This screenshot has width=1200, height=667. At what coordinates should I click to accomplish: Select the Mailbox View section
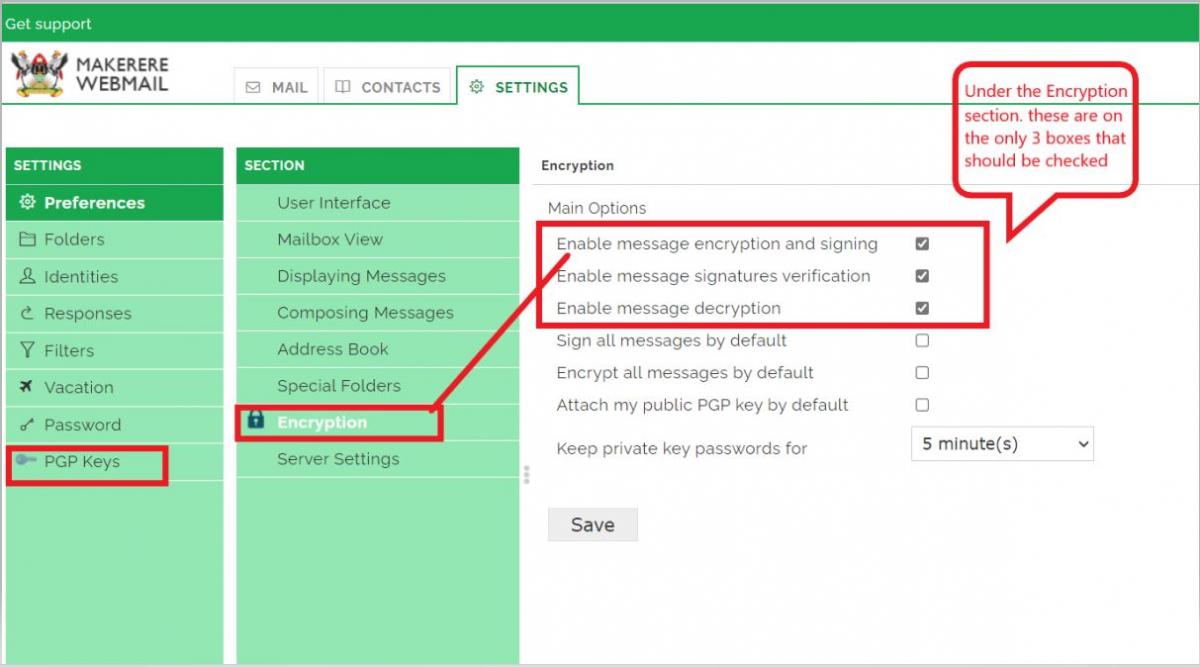tap(378, 239)
